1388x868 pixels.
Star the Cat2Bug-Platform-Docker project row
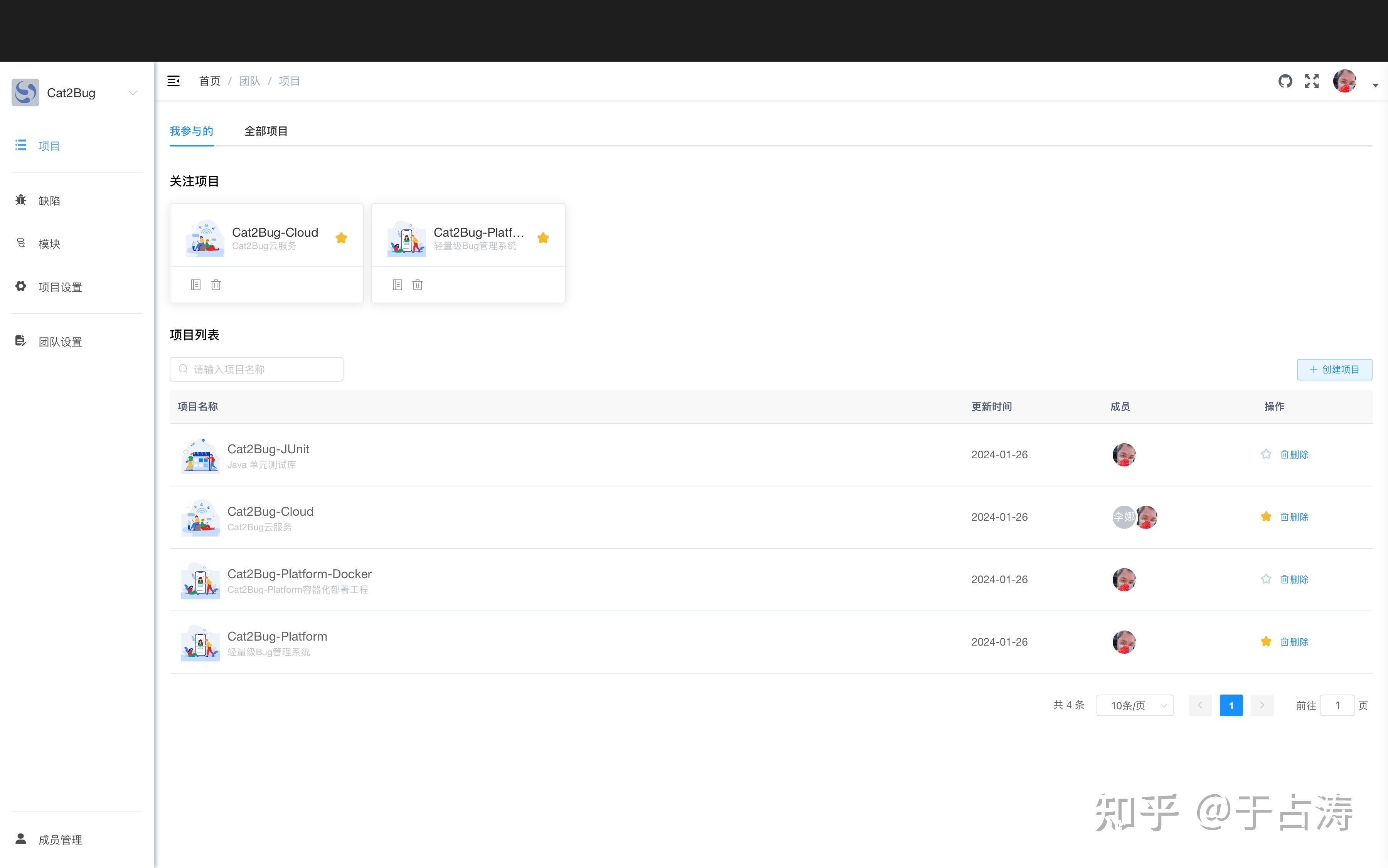pyautogui.click(x=1266, y=579)
